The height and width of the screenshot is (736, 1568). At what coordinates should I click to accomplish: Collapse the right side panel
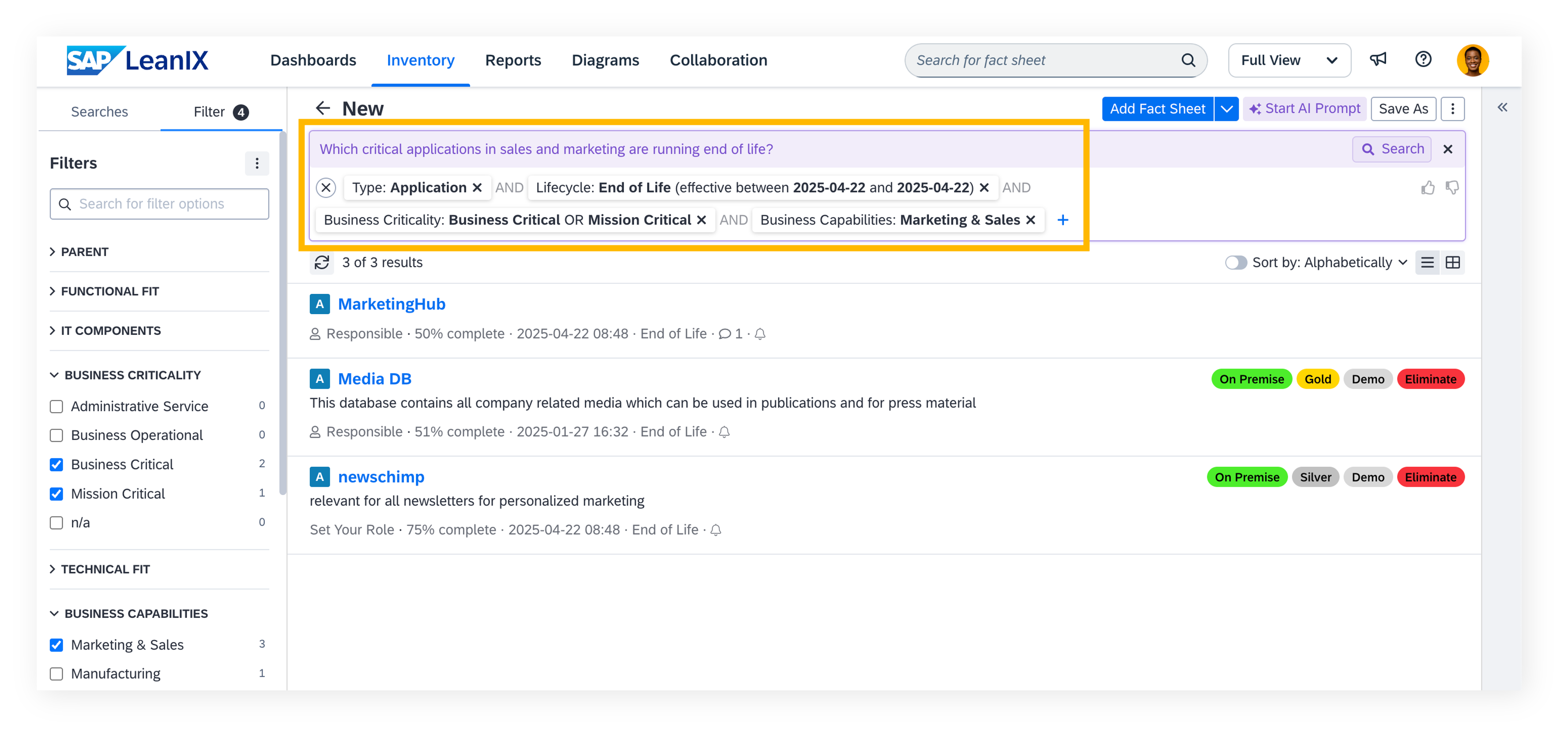coord(1502,108)
